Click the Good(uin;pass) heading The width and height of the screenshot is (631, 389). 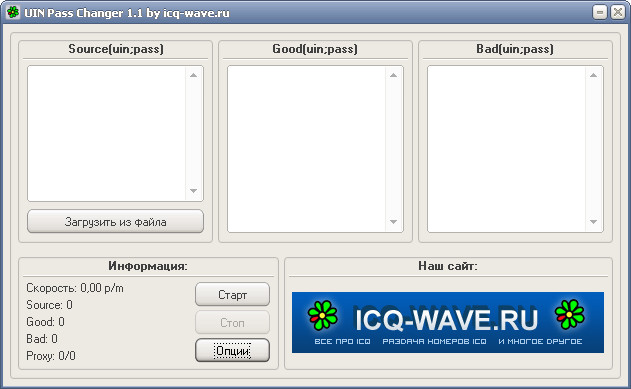pyautogui.click(x=315, y=49)
